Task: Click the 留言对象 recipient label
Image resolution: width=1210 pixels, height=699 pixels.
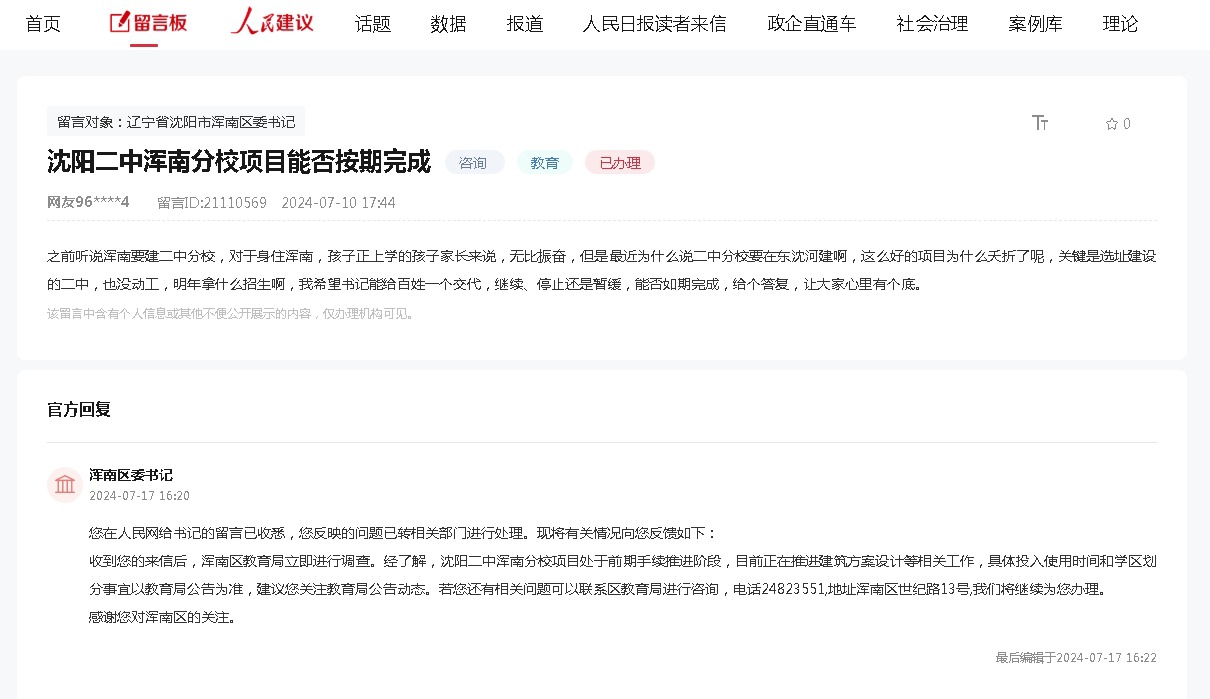Action: (176, 122)
